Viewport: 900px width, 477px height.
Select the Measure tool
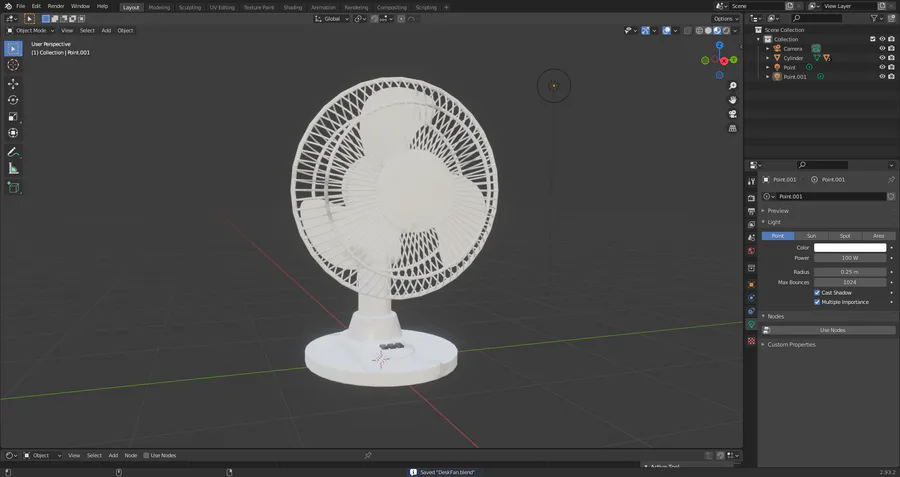tap(13, 168)
